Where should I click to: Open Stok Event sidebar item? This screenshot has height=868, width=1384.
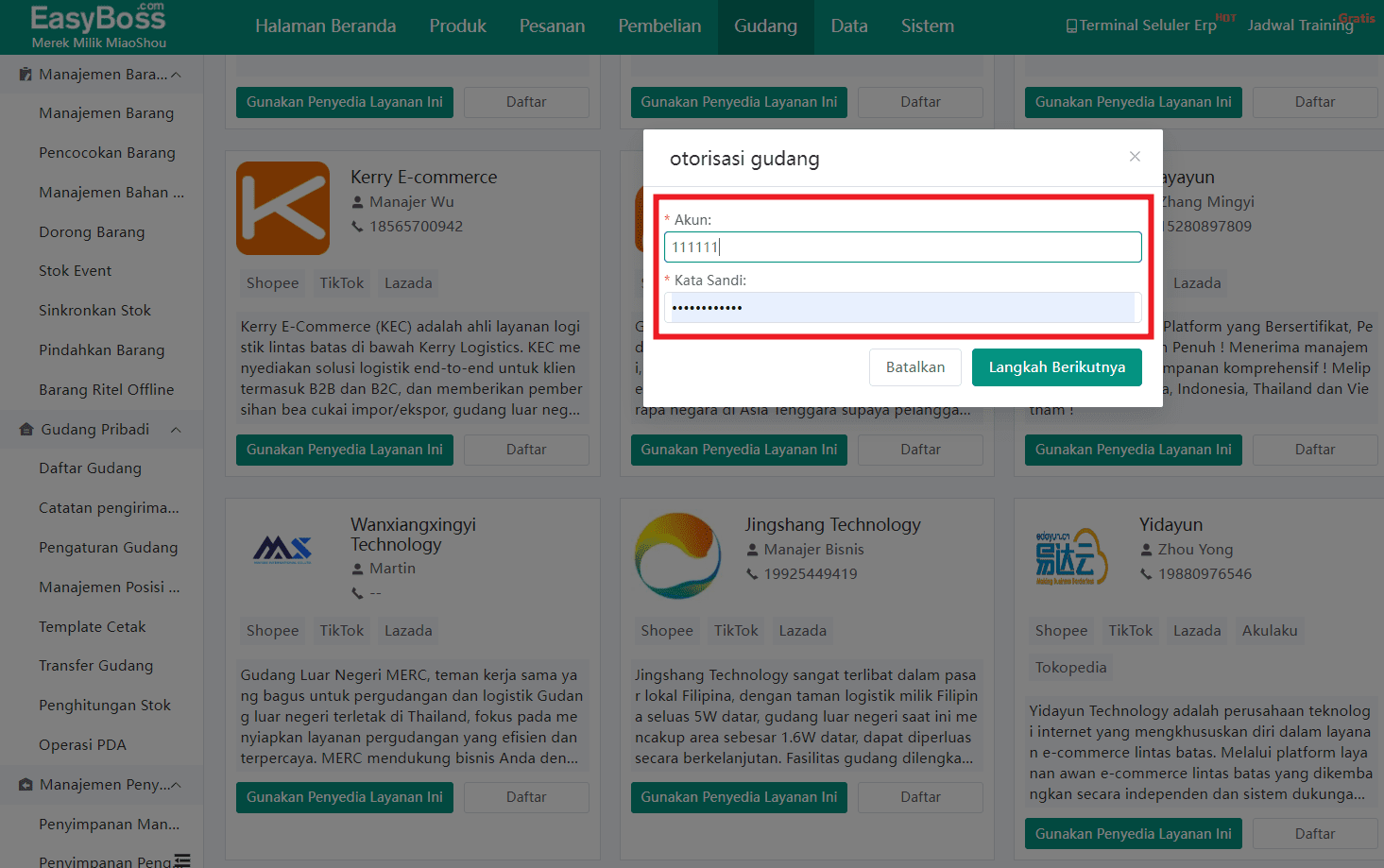(75, 271)
